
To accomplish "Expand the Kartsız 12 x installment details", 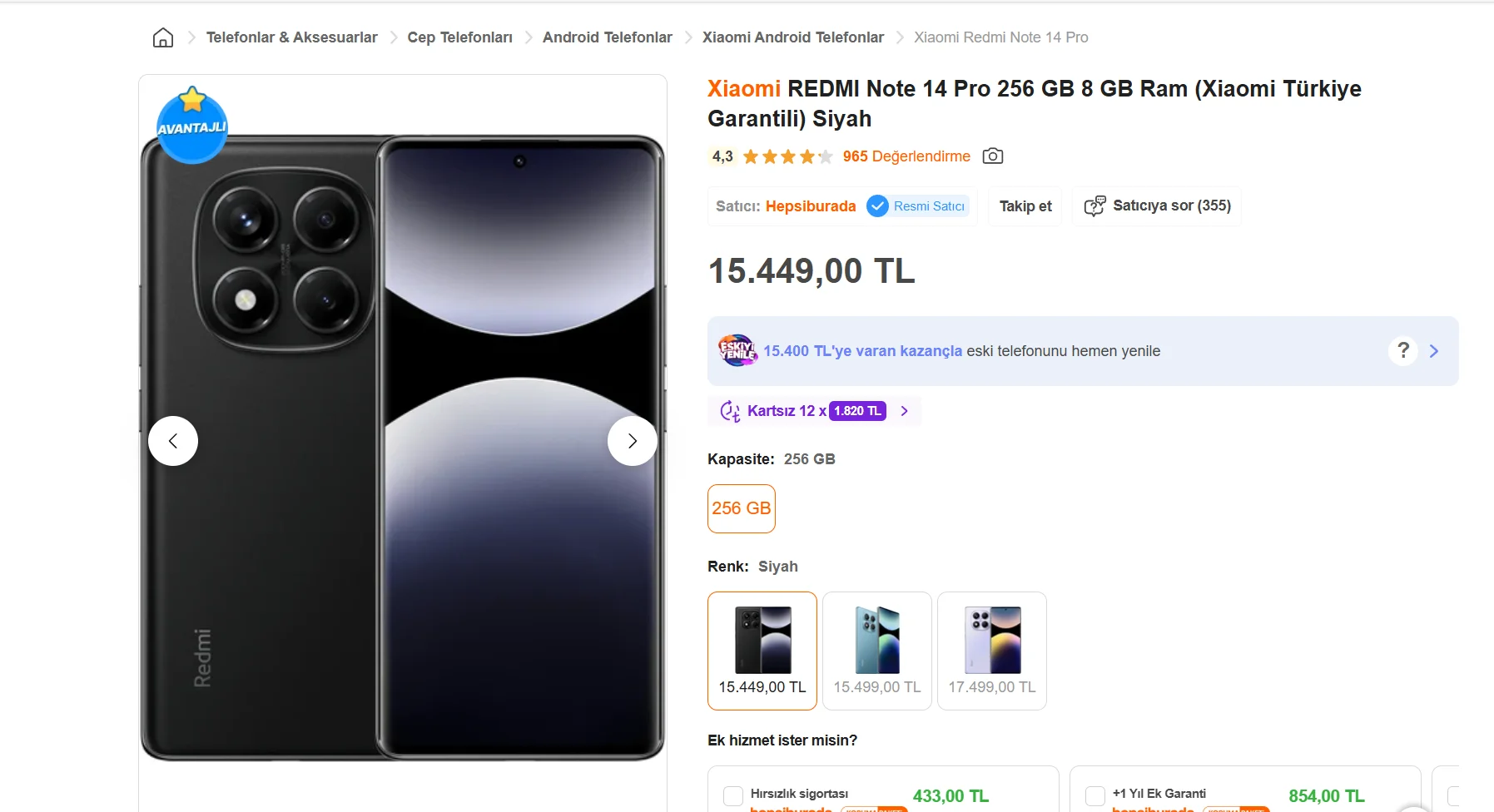I will point(905,411).
